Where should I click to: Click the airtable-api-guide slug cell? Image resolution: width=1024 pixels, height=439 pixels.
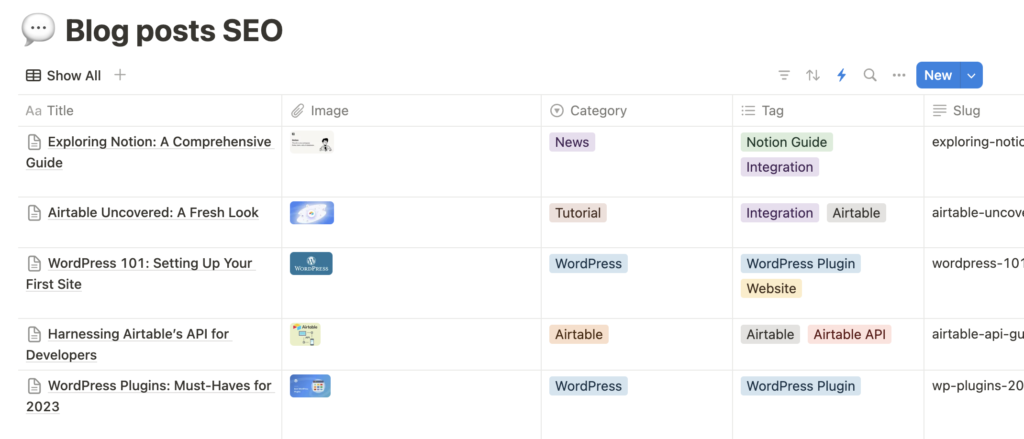tap(974, 344)
